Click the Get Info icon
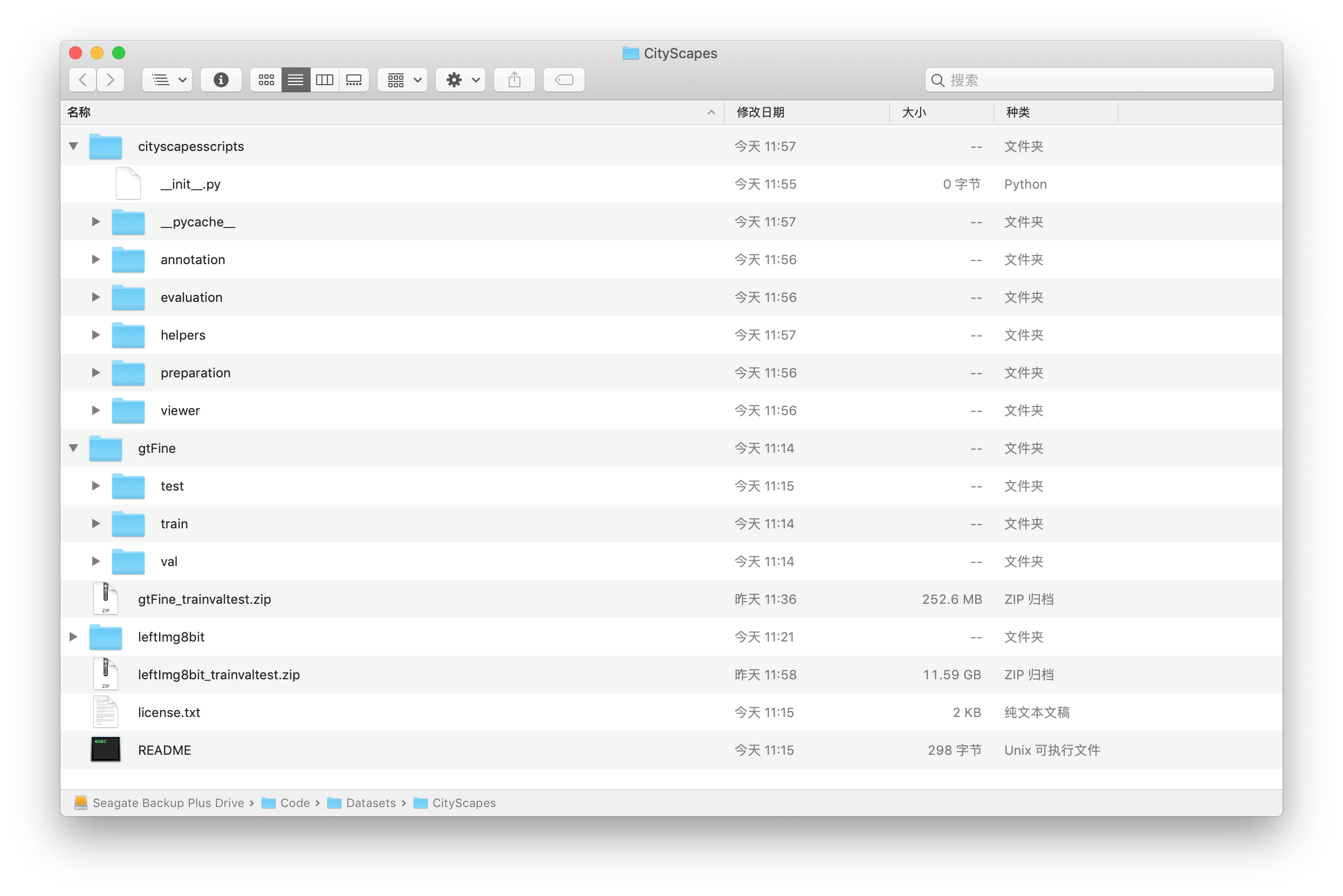The height and width of the screenshot is (896, 1343). (x=221, y=79)
